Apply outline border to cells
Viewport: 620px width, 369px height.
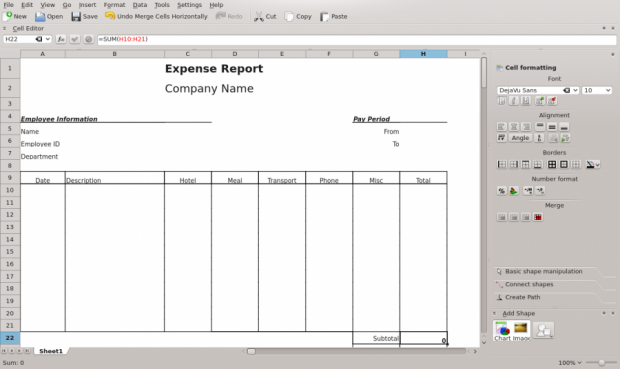564,165
